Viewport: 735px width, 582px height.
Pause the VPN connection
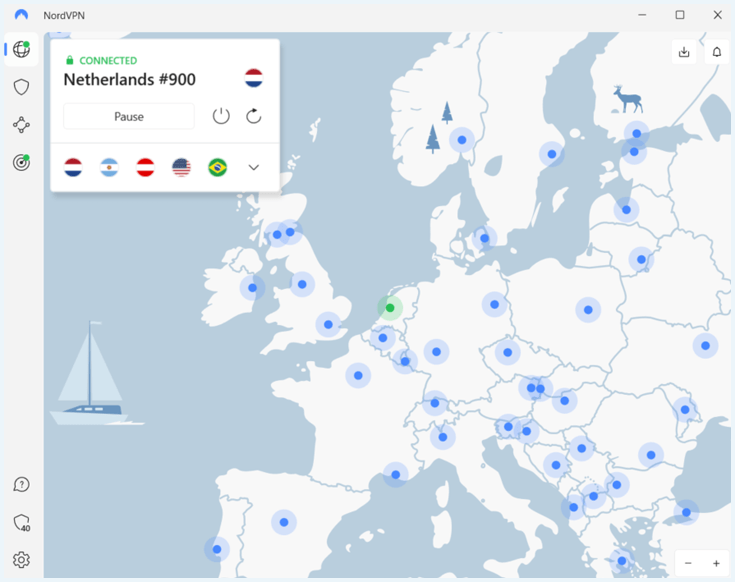[129, 116]
